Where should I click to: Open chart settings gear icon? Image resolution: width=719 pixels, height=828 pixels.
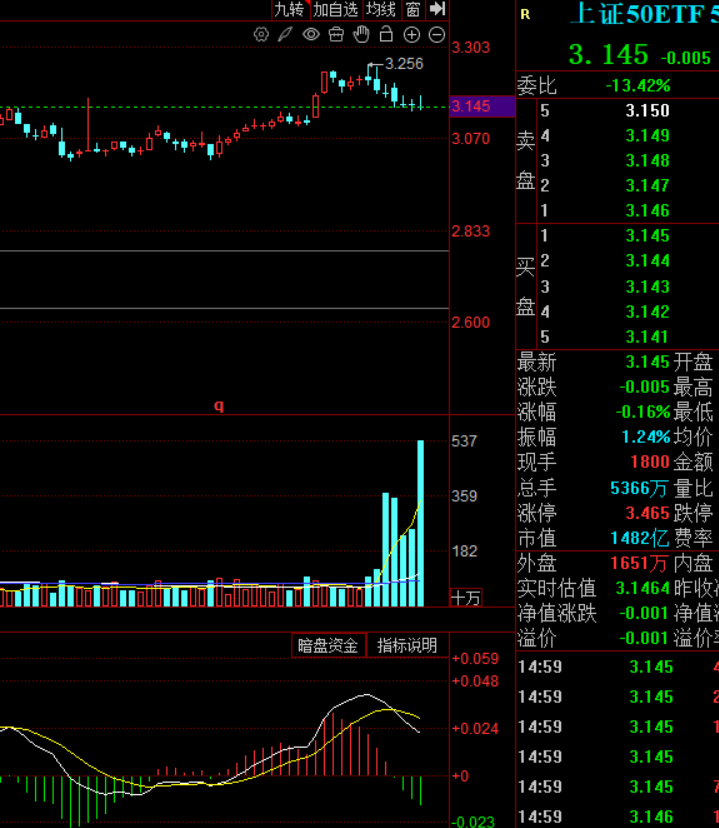(x=261, y=35)
